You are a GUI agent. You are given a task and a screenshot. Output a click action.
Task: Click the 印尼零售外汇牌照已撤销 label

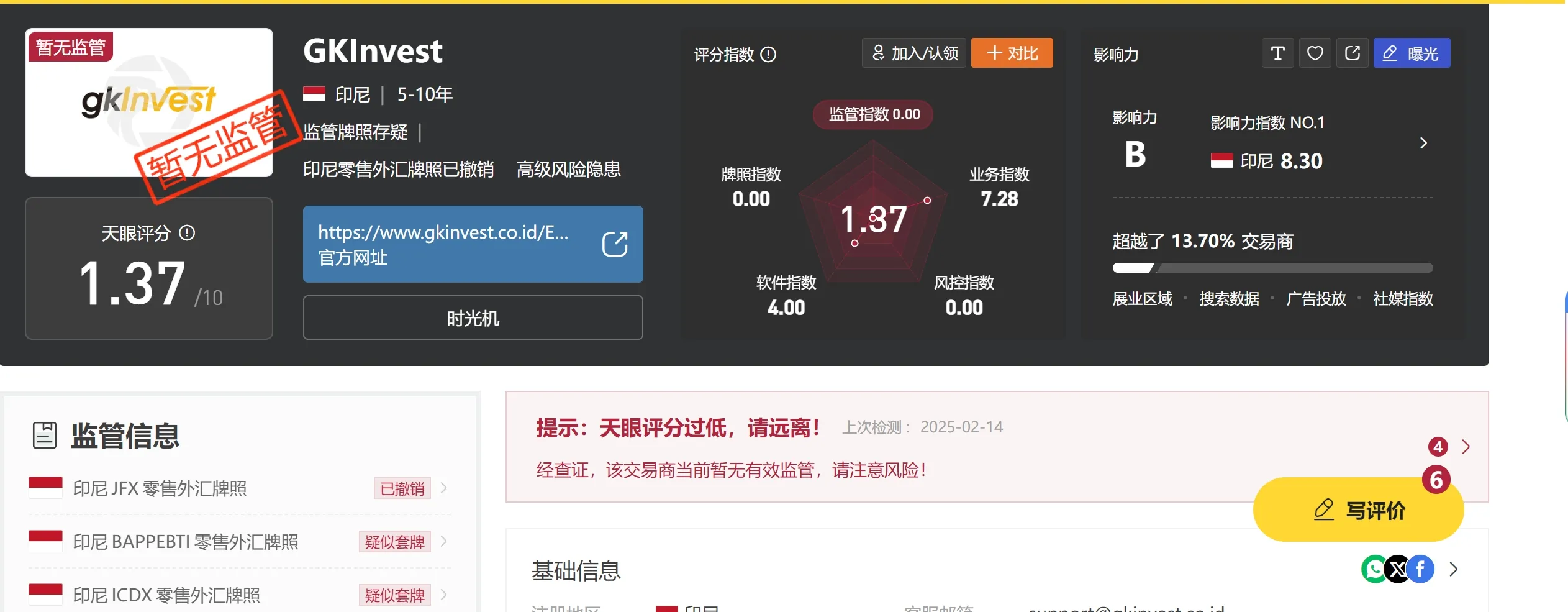coord(399,169)
